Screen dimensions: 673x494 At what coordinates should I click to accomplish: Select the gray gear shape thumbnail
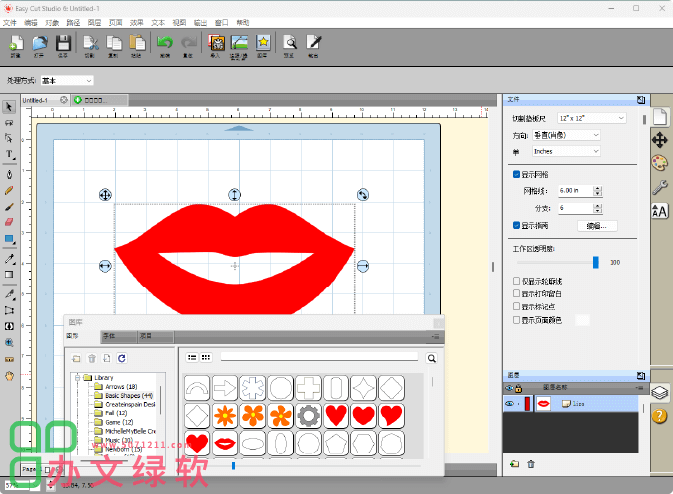coord(309,415)
